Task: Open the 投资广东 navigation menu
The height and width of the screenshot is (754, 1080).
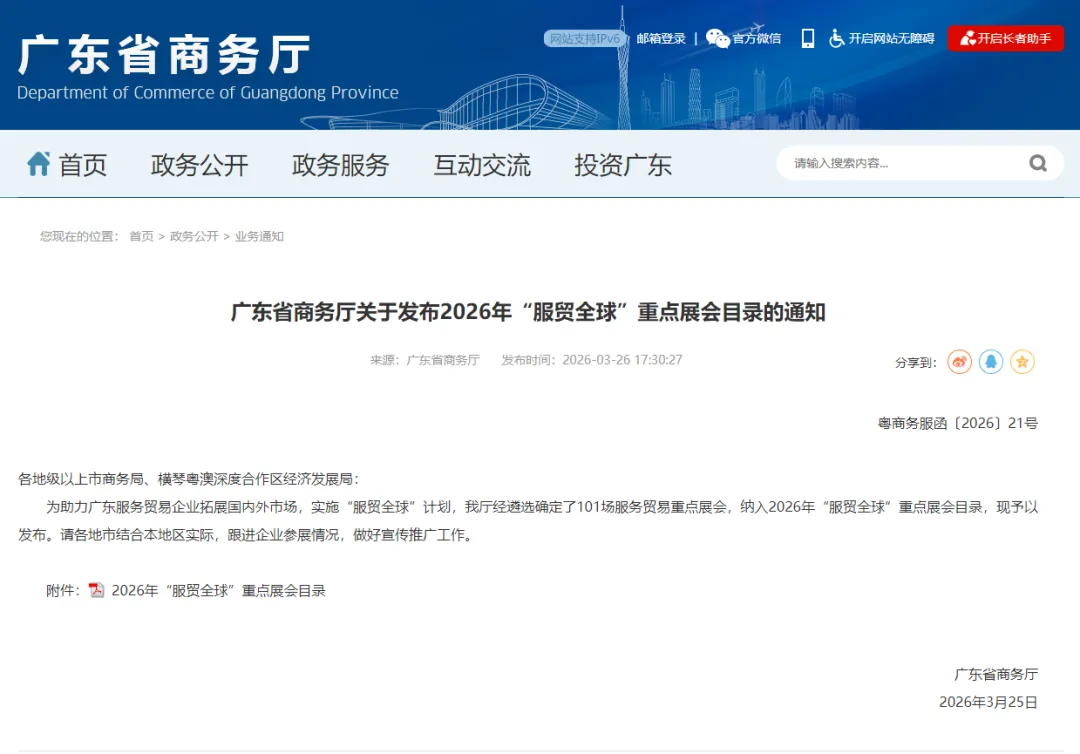Action: coord(623,165)
